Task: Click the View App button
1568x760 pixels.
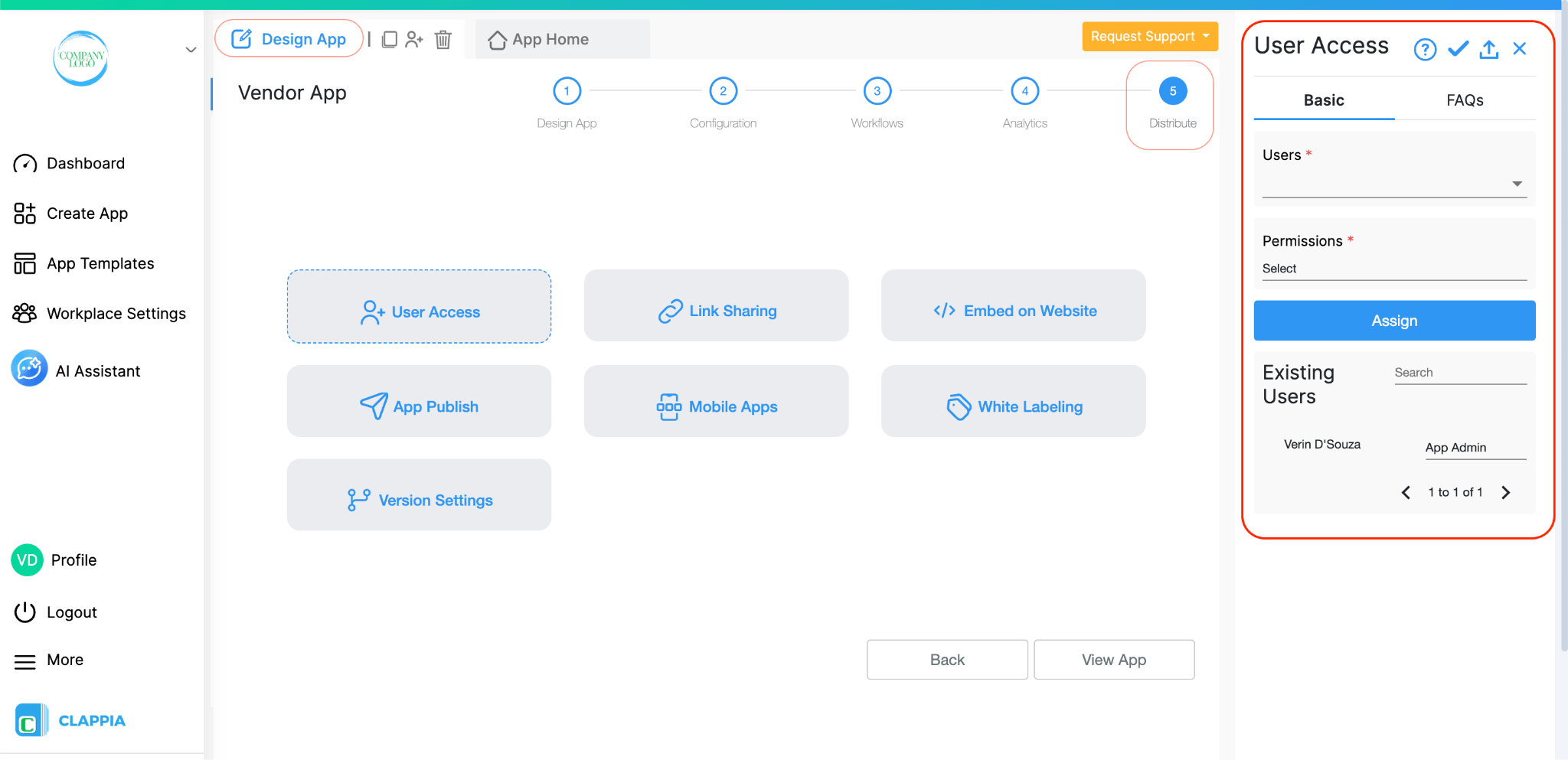Action: 1114,659
